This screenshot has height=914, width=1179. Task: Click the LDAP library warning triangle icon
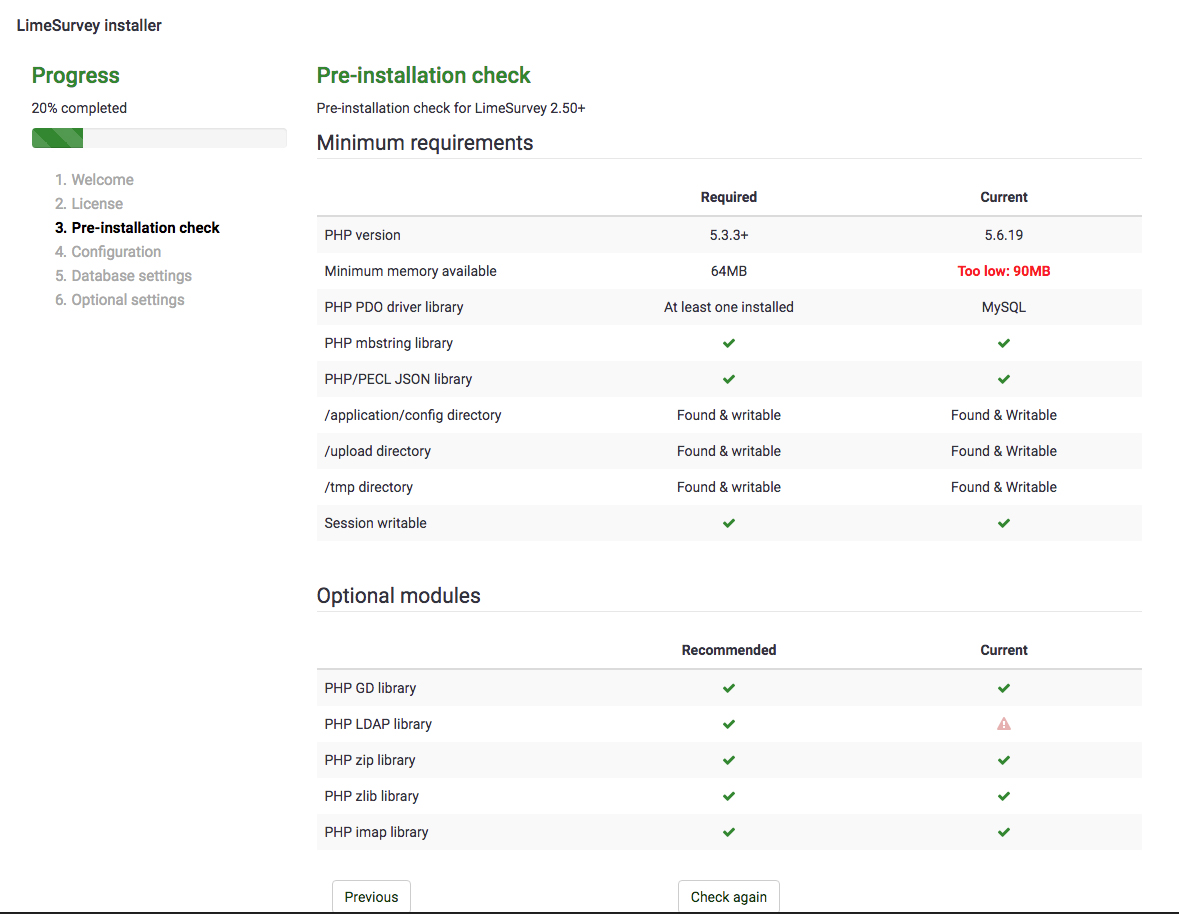pos(1004,724)
